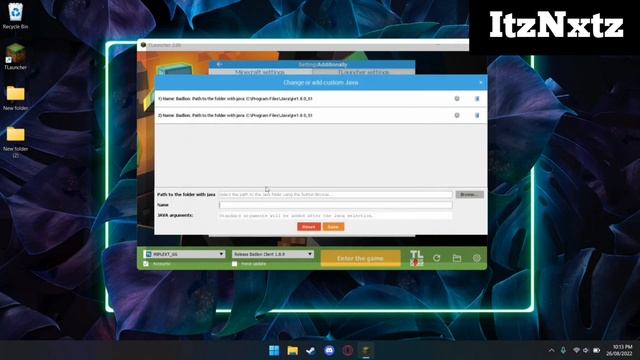The width and height of the screenshot is (640, 360).
Task: Close the Change or add custom Java dialog
Action: [x=481, y=82]
